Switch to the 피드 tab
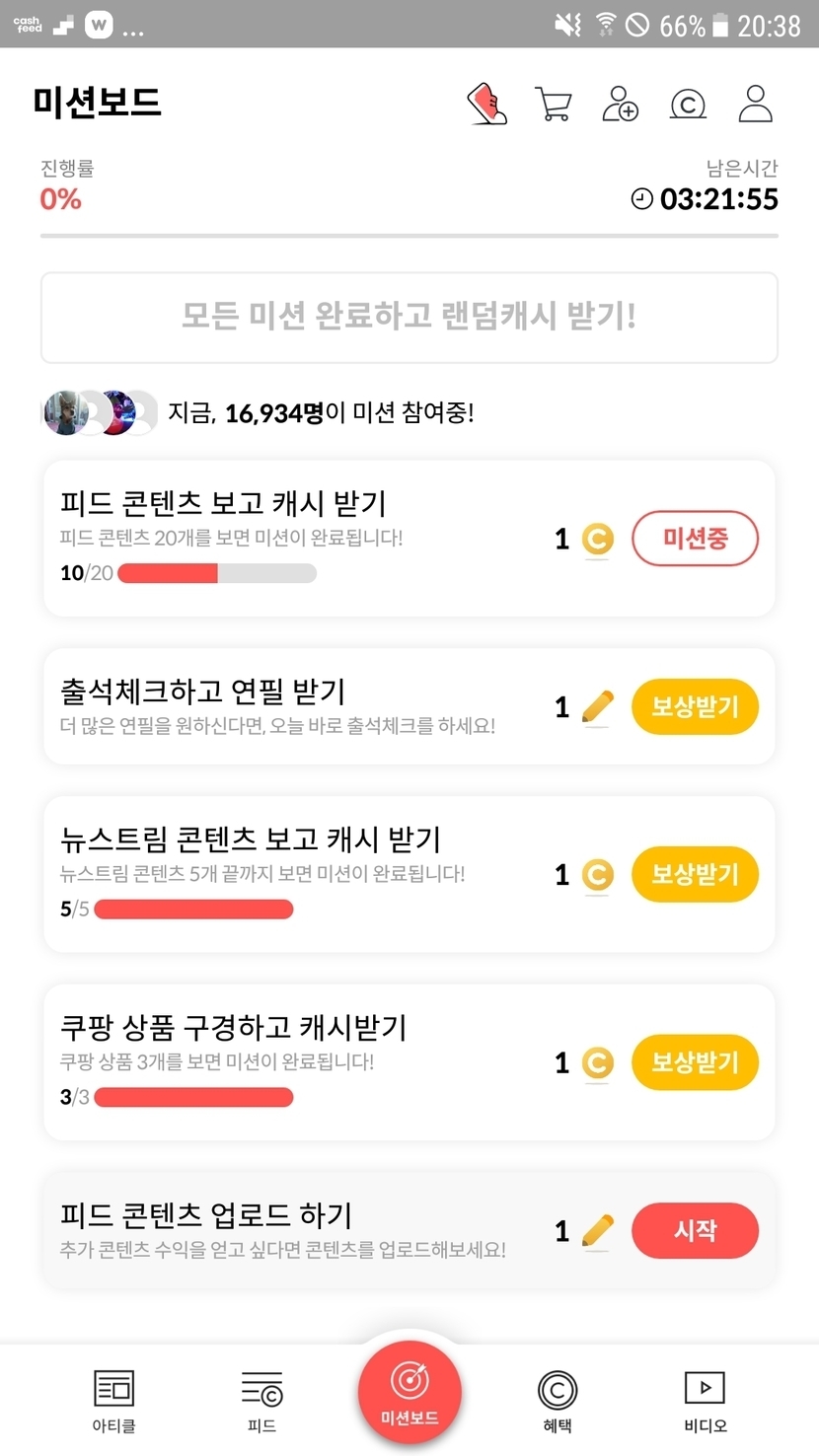 tap(261, 1401)
